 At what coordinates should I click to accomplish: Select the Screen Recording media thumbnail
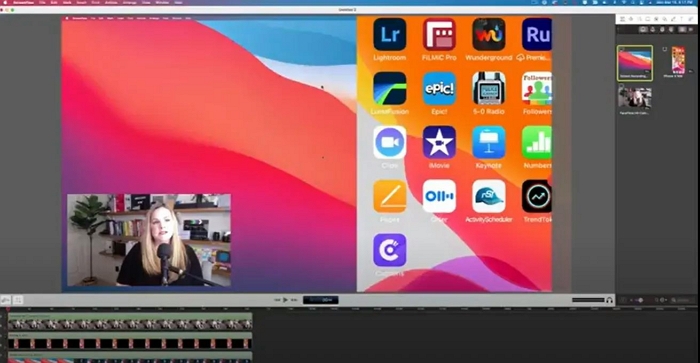[x=635, y=63]
